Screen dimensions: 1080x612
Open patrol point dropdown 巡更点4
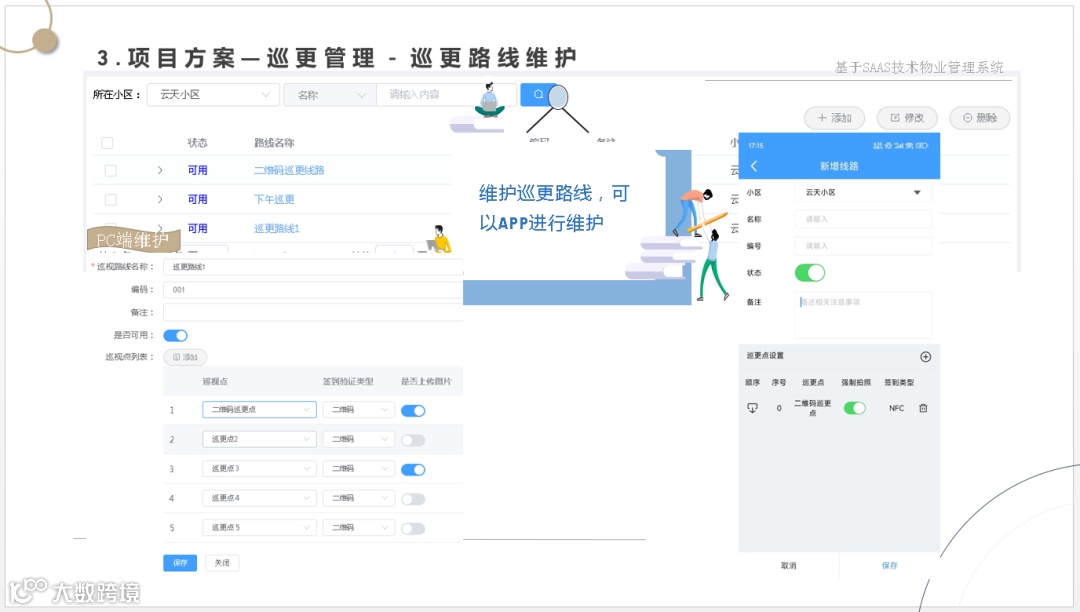[x=259, y=498]
